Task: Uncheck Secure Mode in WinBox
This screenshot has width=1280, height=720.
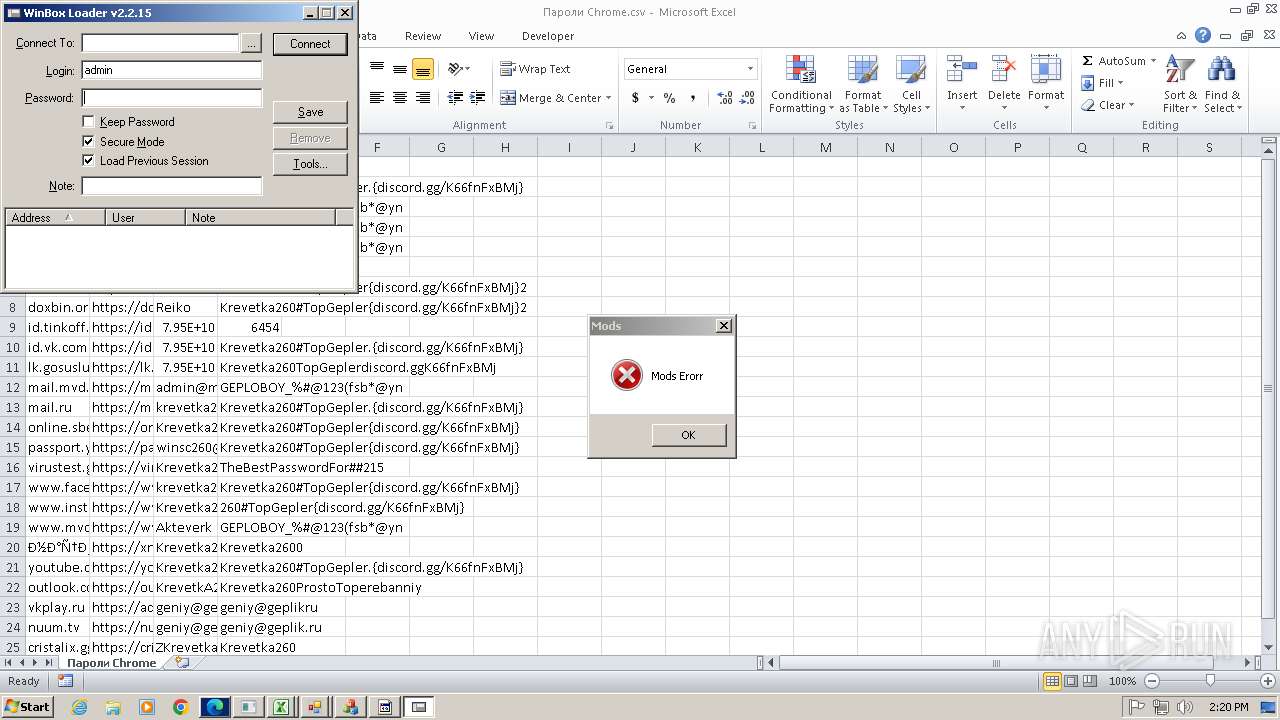Action: pos(88,142)
